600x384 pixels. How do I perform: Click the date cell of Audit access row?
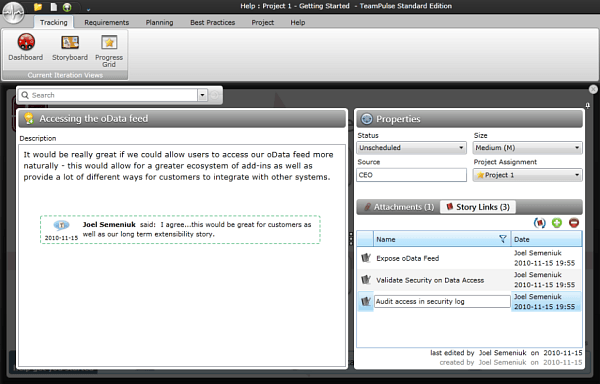click(x=546, y=301)
